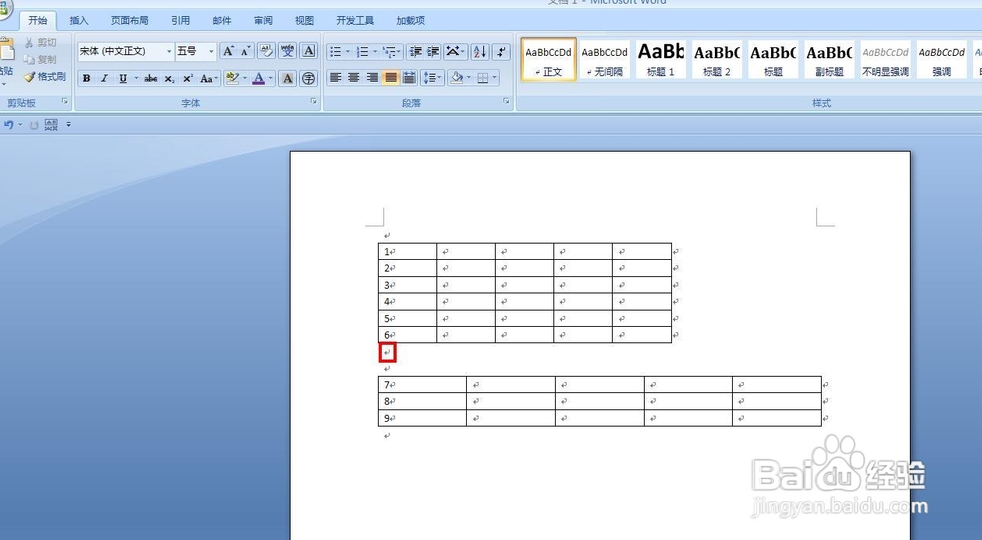982x540 pixels.
Task: Switch to the 引用 tab
Action: (180, 21)
